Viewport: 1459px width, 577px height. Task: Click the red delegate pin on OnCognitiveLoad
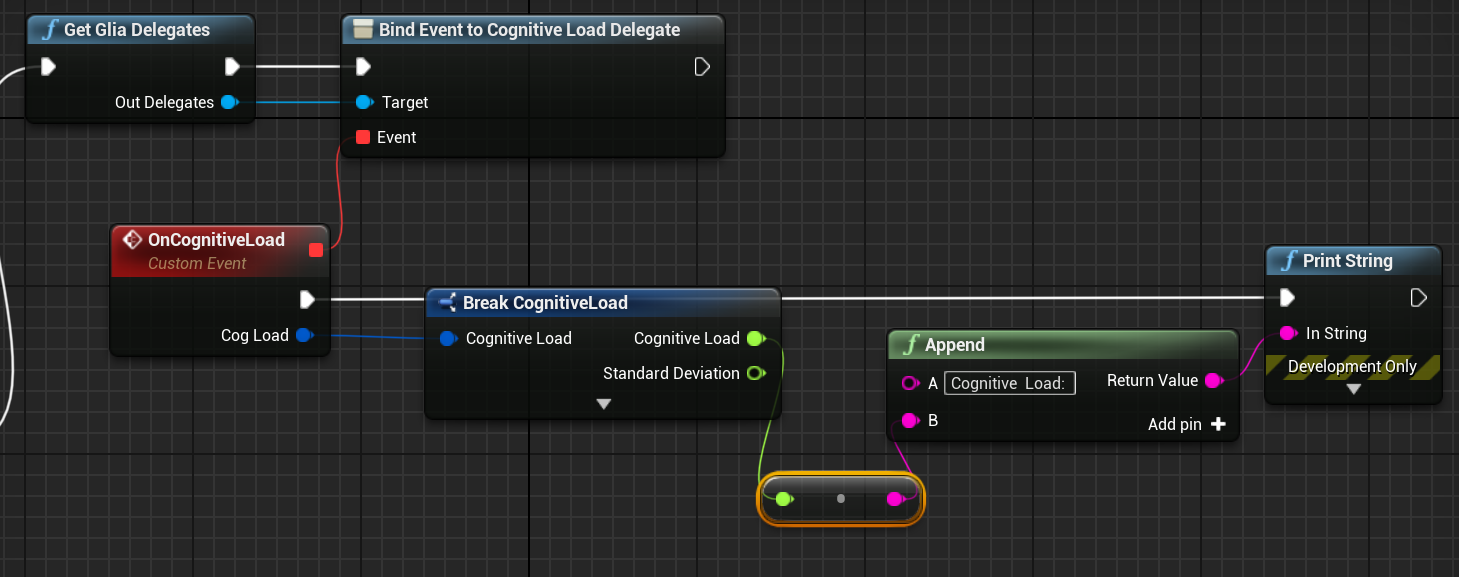tap(316, 250)
